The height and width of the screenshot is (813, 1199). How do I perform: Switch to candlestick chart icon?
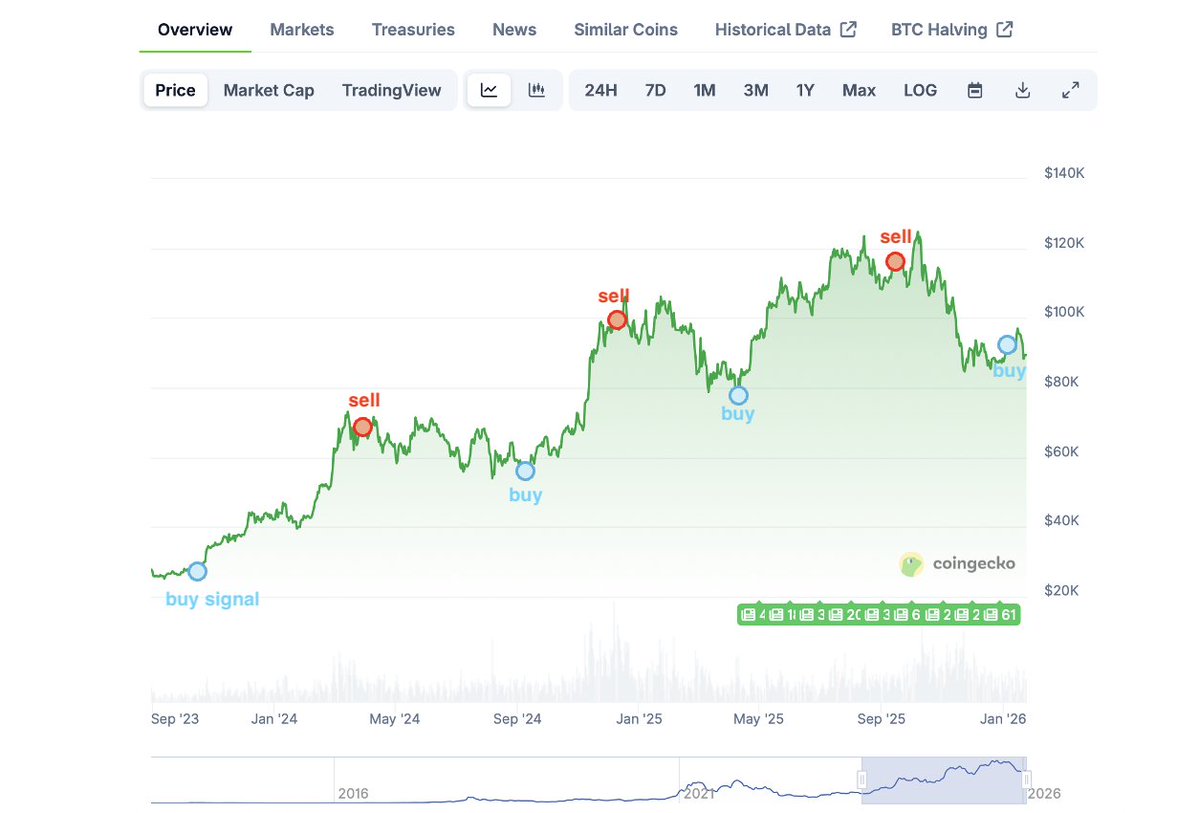pos(537,90)
